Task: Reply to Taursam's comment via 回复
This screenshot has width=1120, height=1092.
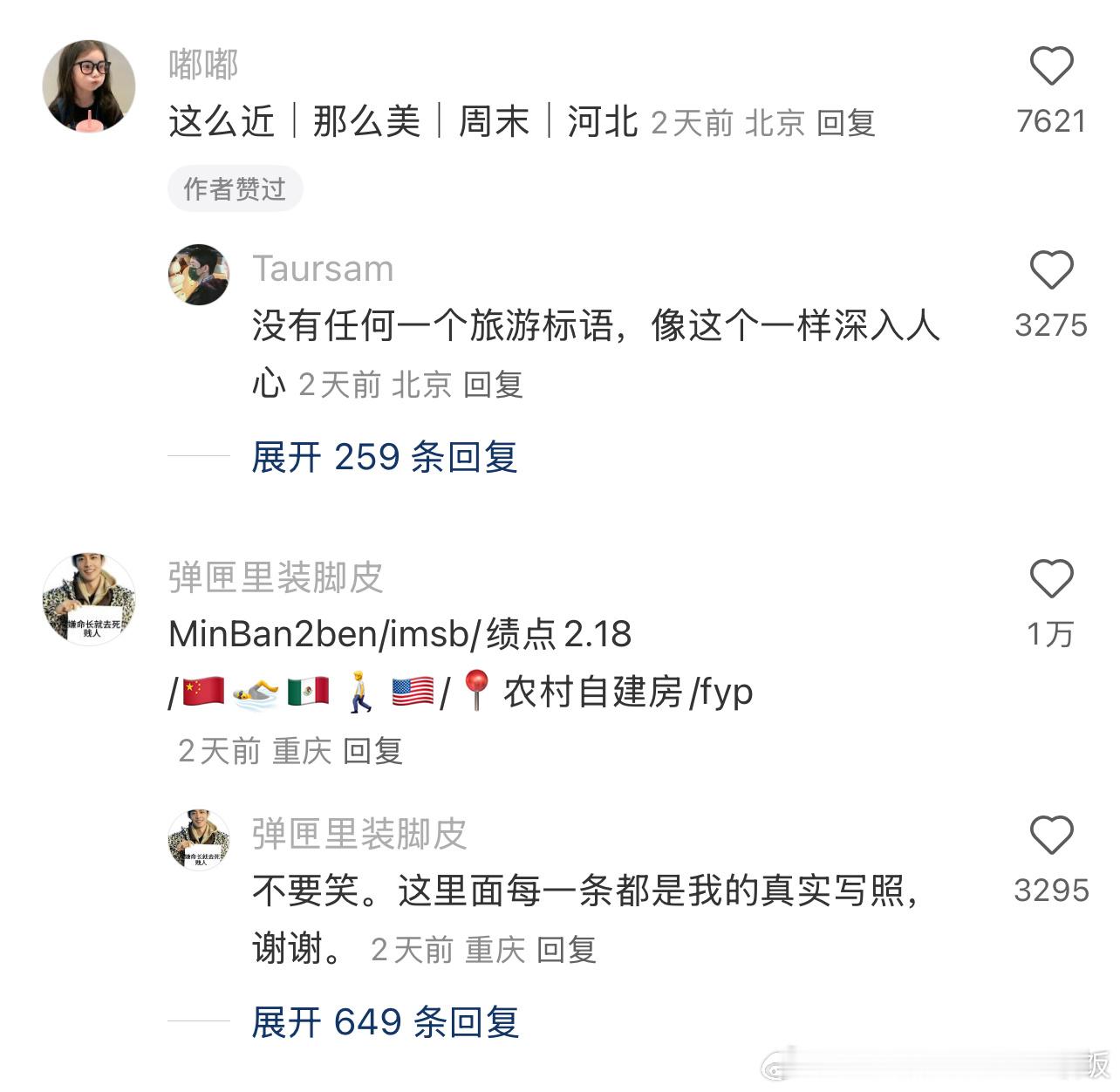Action: coord(493,385)
